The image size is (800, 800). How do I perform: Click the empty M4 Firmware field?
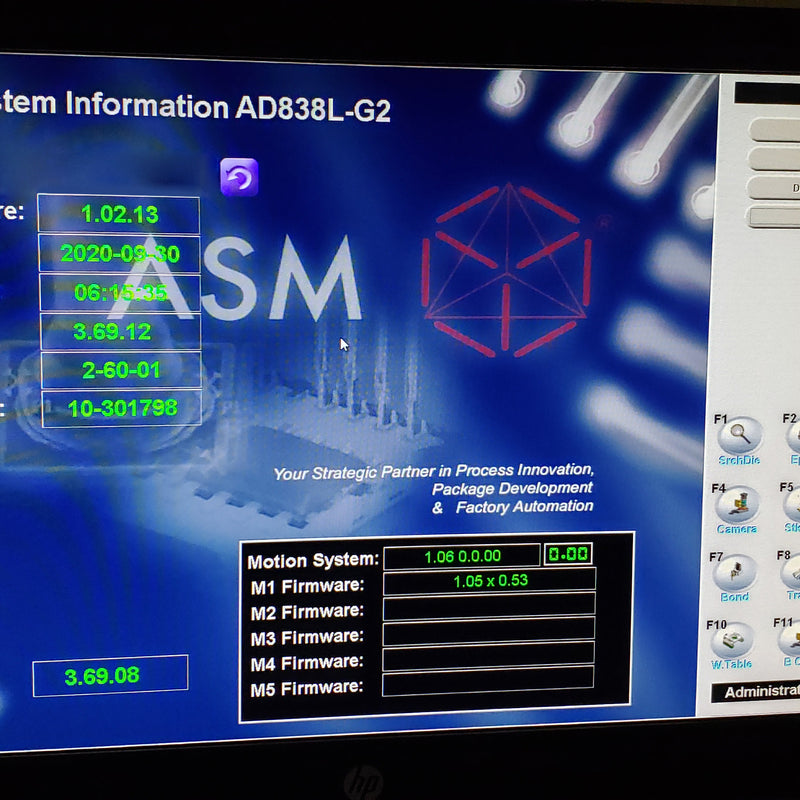pyautogui.click(x=488, y=657)
